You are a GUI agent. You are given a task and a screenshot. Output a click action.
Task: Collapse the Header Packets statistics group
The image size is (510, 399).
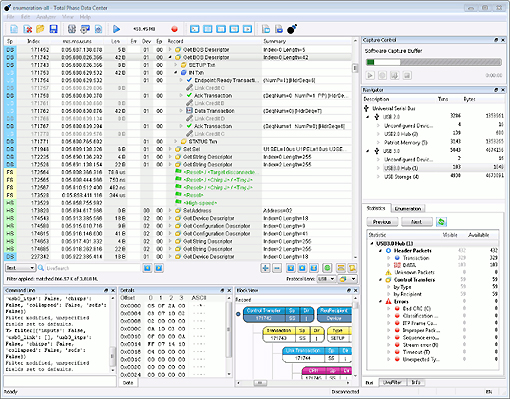point(381,251)
